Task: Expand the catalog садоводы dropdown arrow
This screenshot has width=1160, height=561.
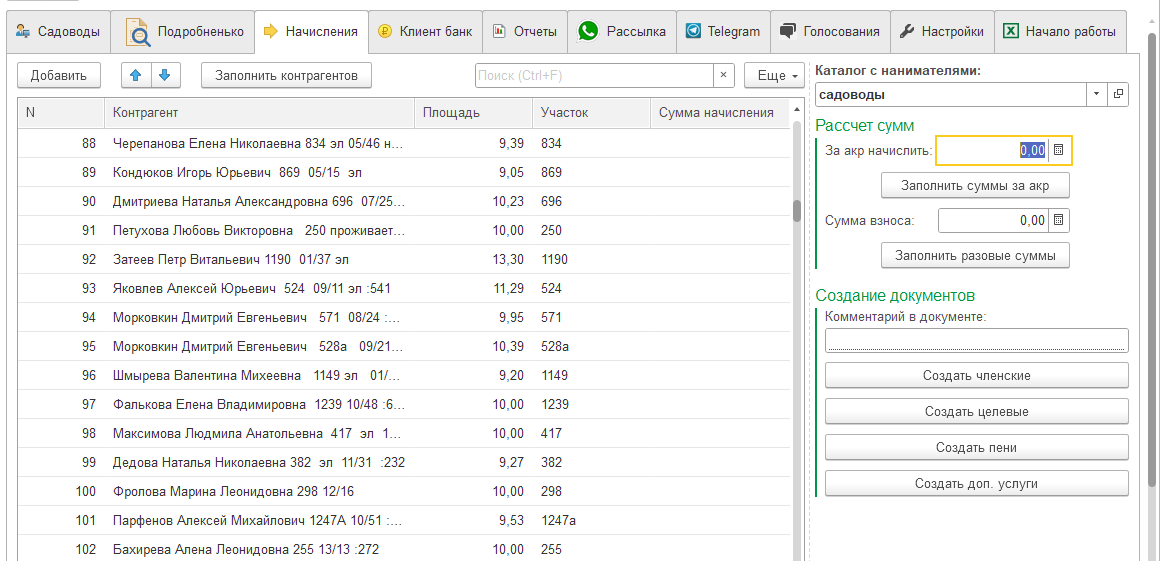Action: tap(1096, 94)
